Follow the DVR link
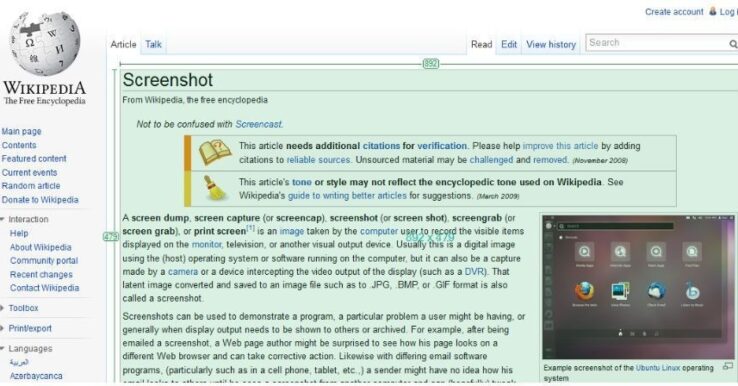 click(474, 272)
